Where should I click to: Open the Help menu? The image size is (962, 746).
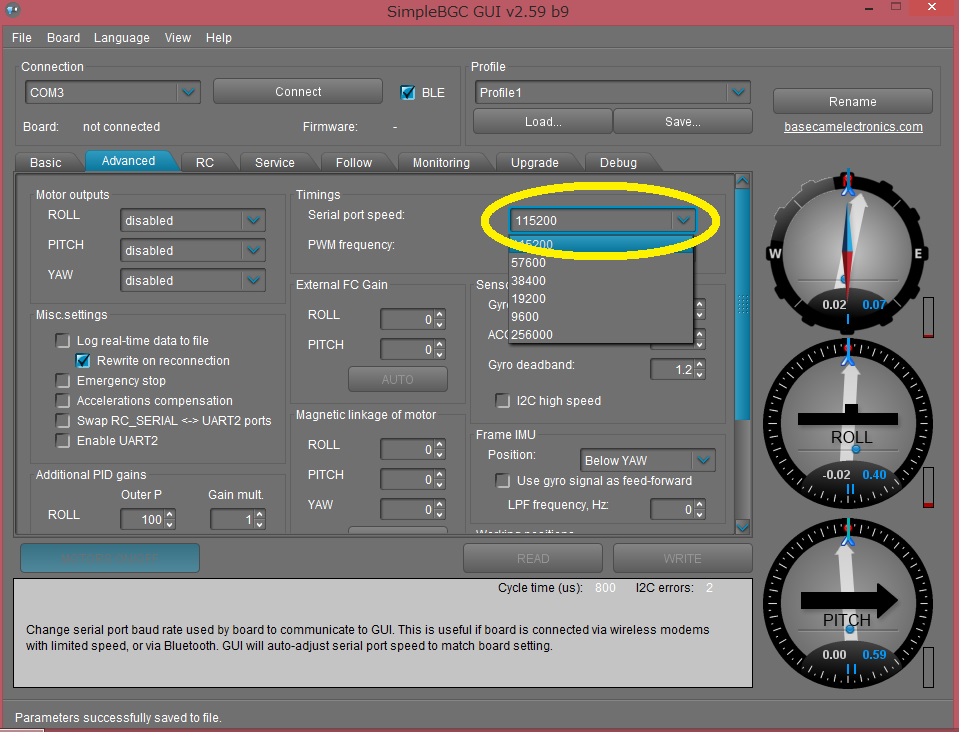218,37
